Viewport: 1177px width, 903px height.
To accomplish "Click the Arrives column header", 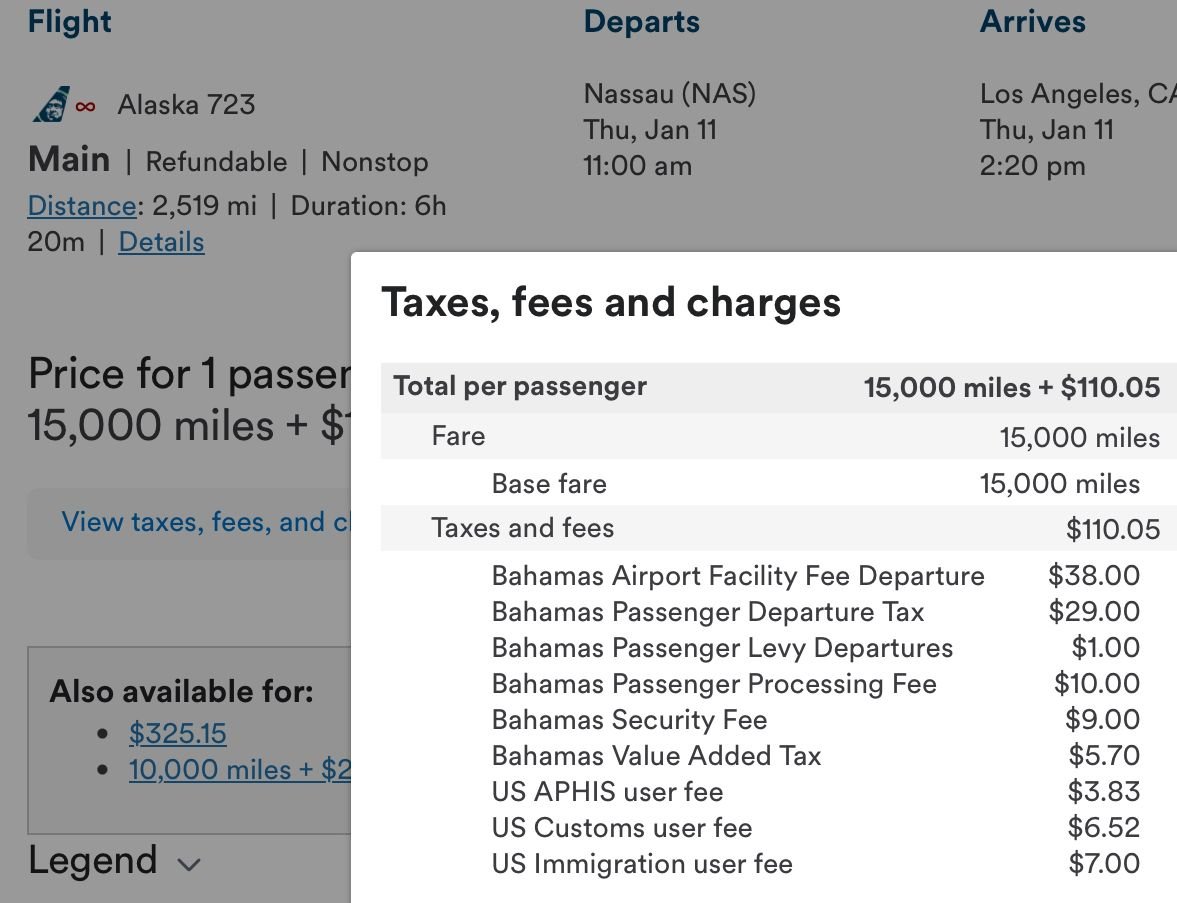I will point(1032,22).
